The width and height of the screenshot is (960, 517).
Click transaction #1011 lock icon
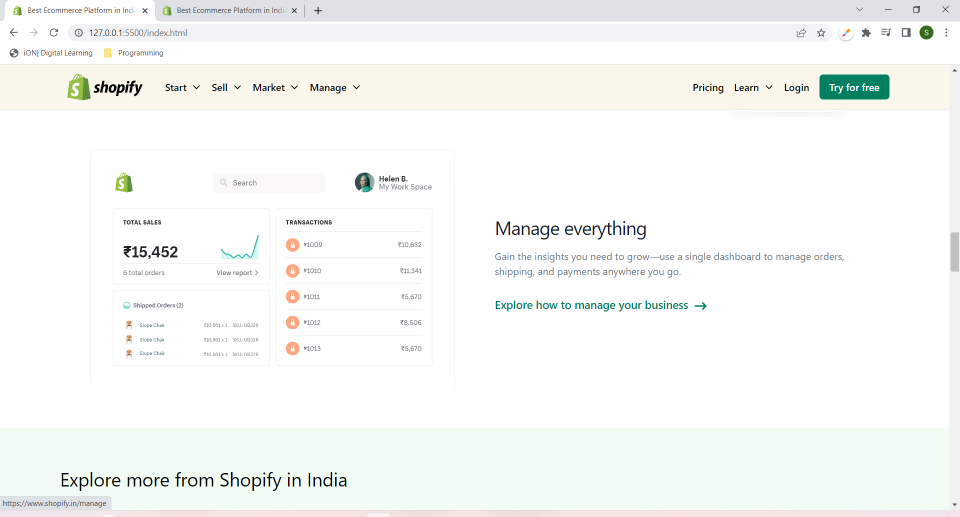tap(293, 296)
